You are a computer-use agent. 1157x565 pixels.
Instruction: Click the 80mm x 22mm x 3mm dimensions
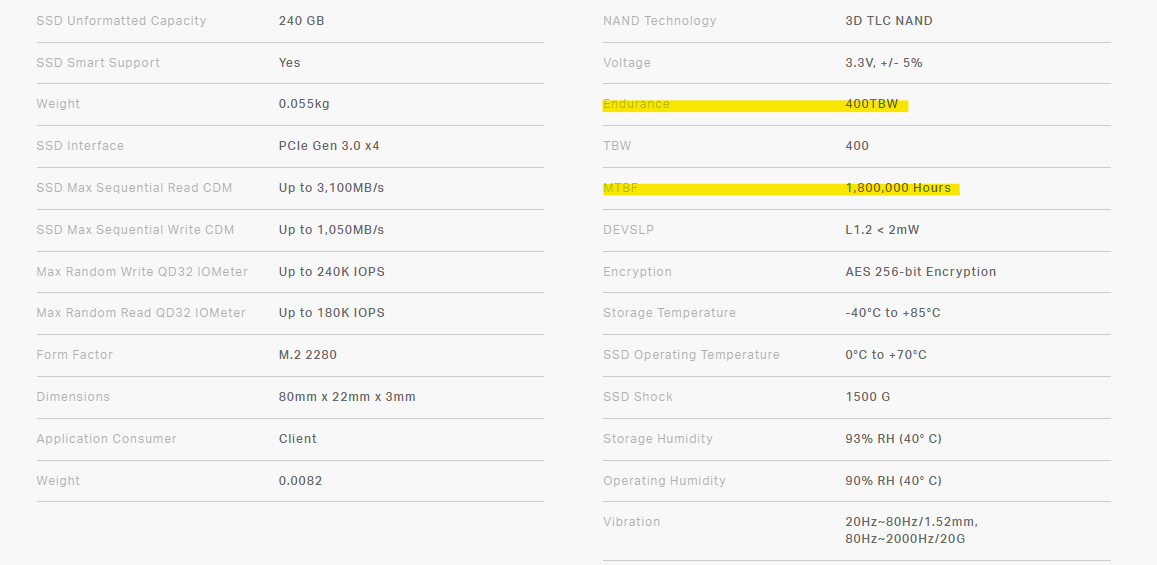click(x=347, y=397)
